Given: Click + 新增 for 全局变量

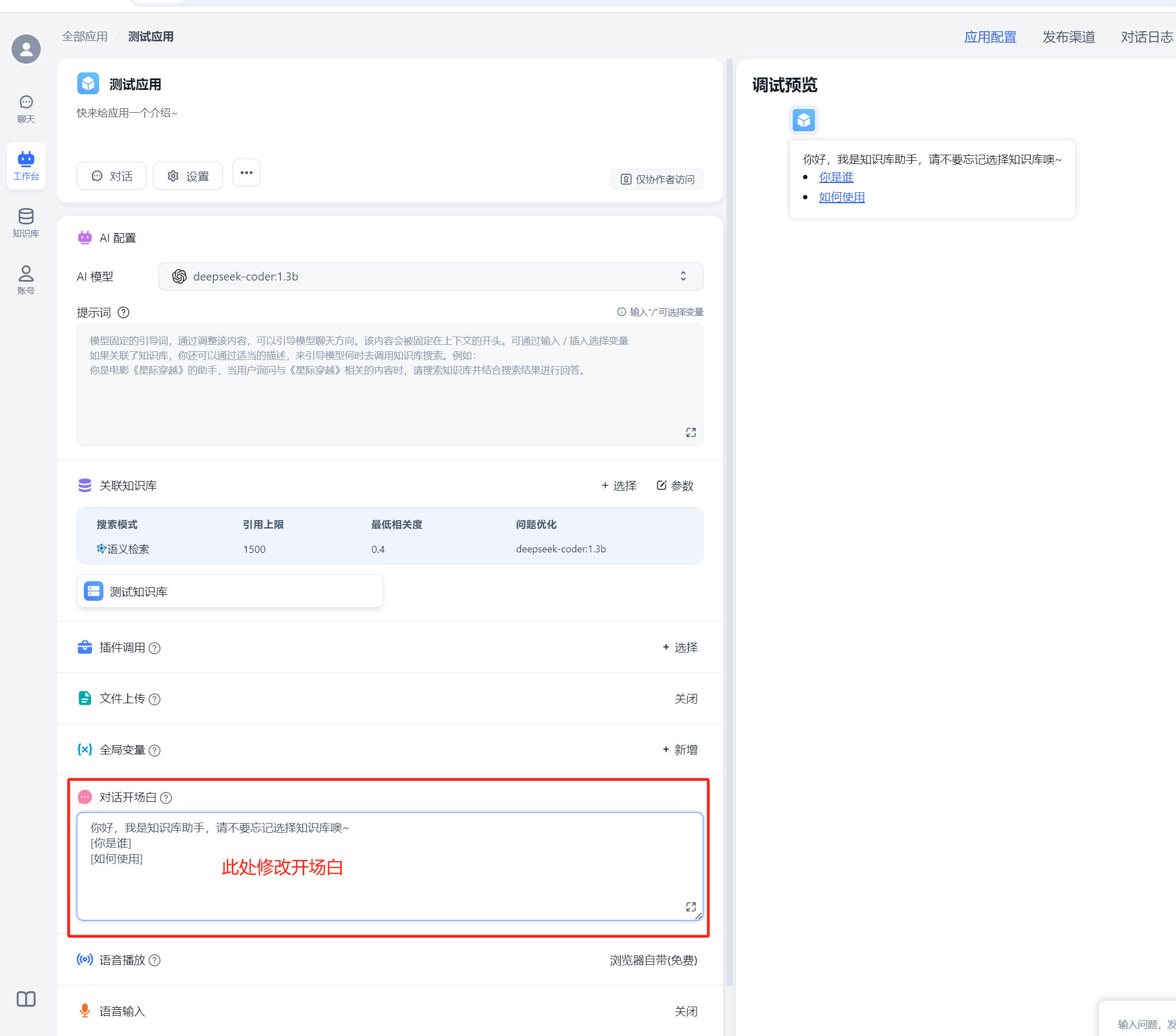Looking at the screenshot, I should pos(680,750).
